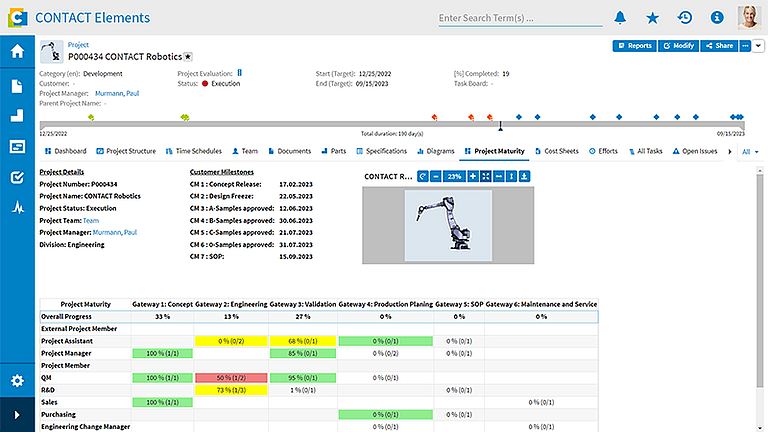768x432 pixels.
Task: Open history clock icon
Action: tap(685, 18)
